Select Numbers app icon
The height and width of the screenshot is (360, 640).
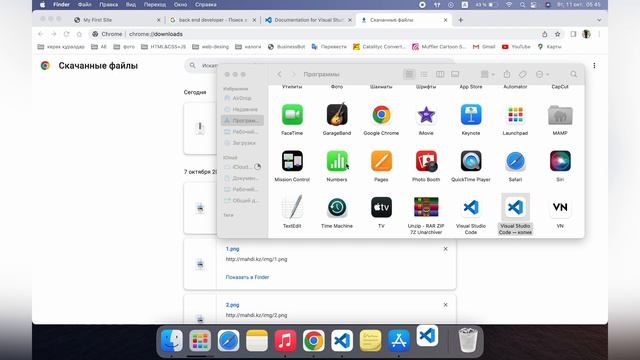(337, 161)
